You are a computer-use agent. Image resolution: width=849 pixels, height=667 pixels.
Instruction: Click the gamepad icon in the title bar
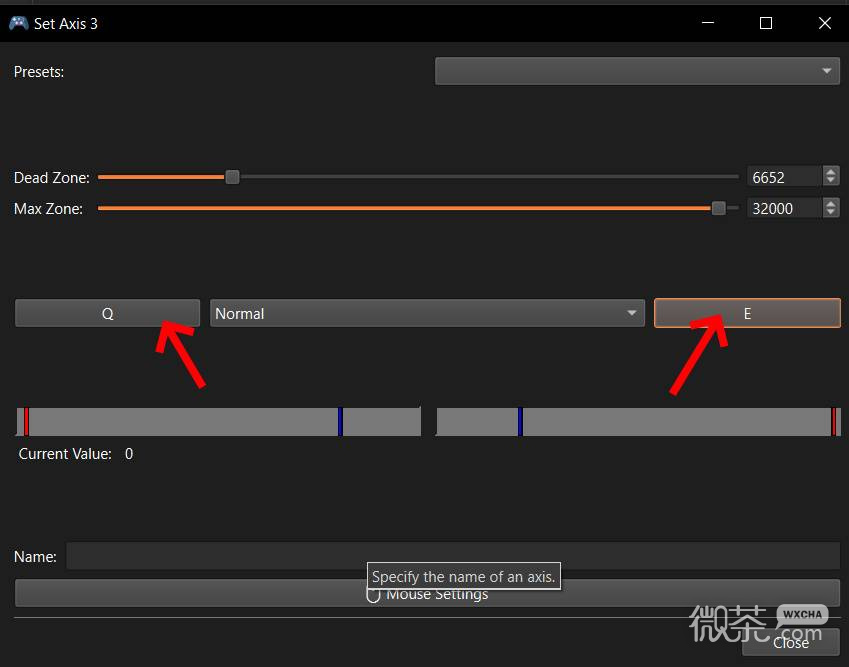pyautogui.click(x=18, y=23)
